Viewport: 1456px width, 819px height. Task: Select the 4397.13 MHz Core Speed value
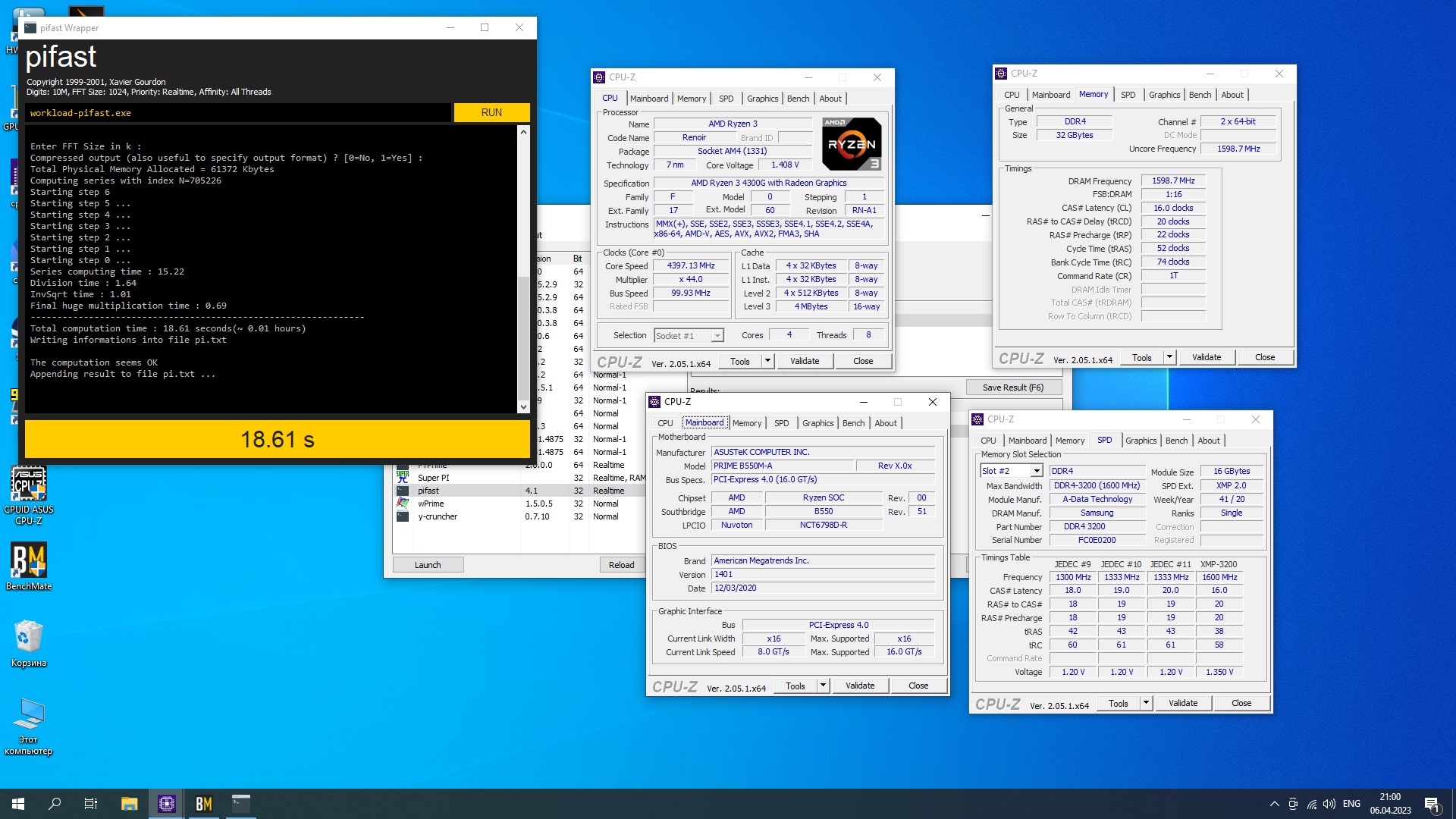pyautogui.click(x=690, y=266)
